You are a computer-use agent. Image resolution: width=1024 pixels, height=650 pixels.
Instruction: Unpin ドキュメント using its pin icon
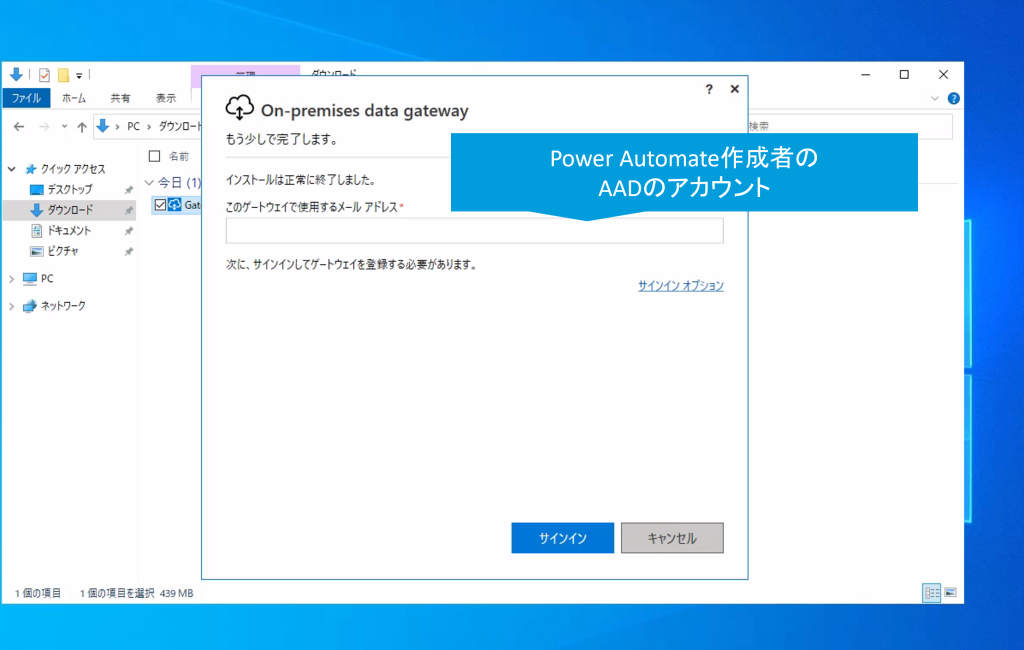tap(129, 231)
